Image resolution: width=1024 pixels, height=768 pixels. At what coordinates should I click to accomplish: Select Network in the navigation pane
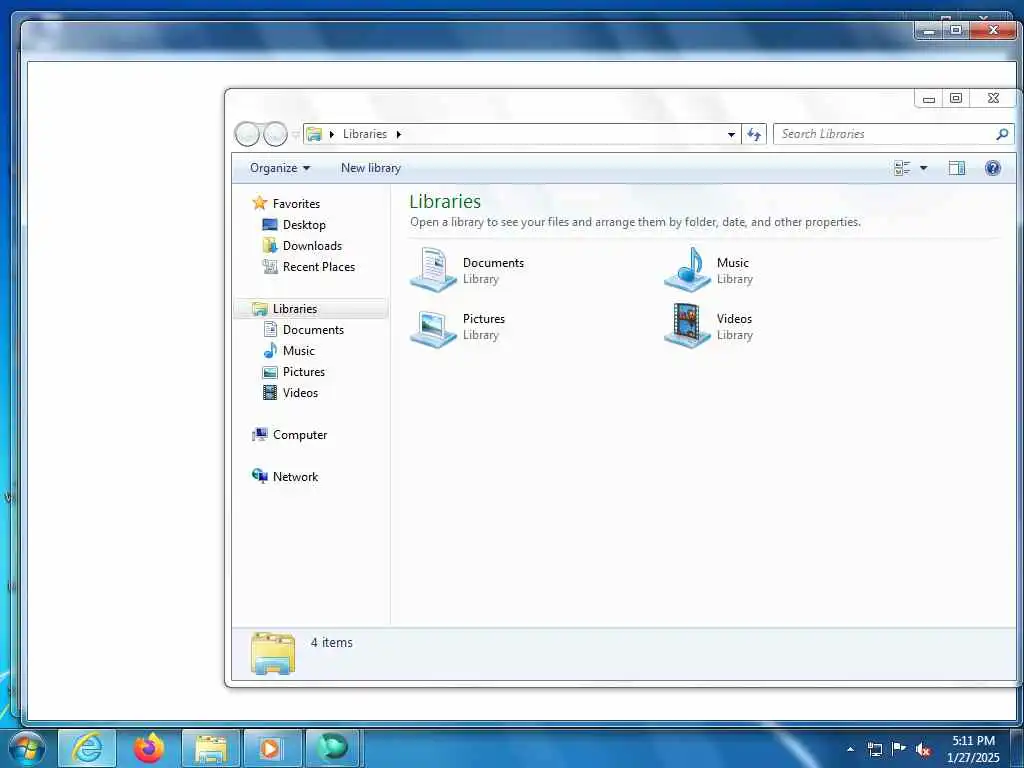[x=295, y=477]
